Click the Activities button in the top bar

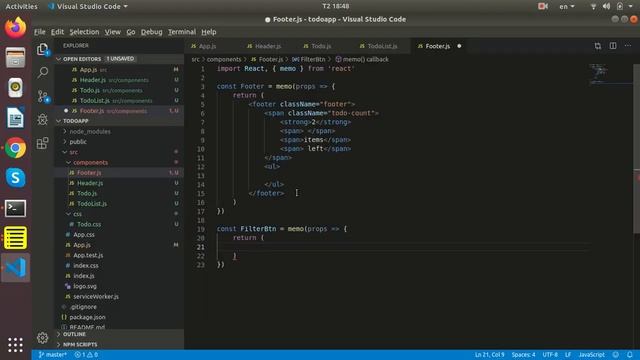tap(21, 6)
